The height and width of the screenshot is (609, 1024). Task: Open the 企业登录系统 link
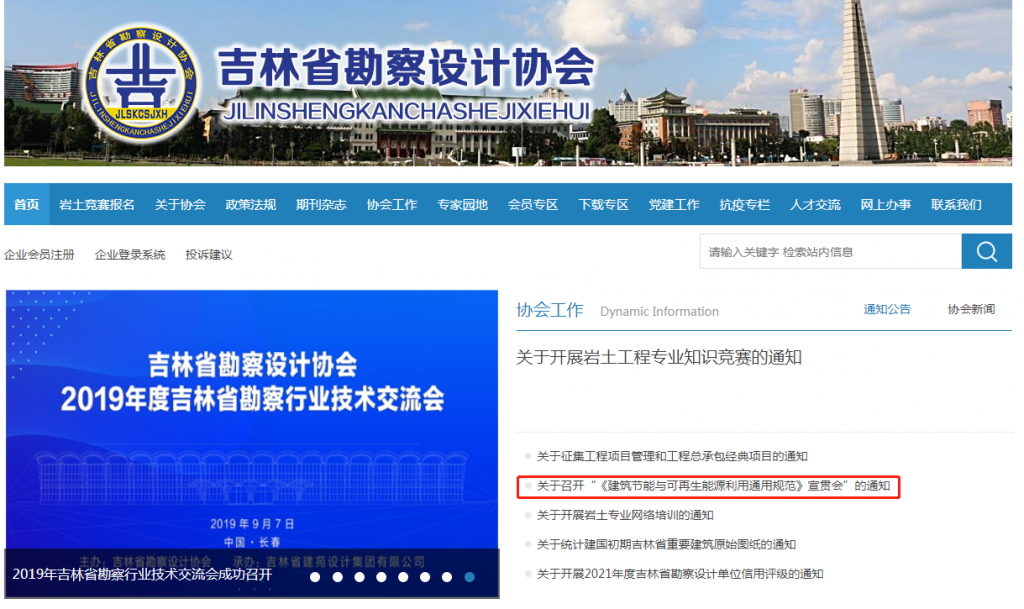[130, 255]
